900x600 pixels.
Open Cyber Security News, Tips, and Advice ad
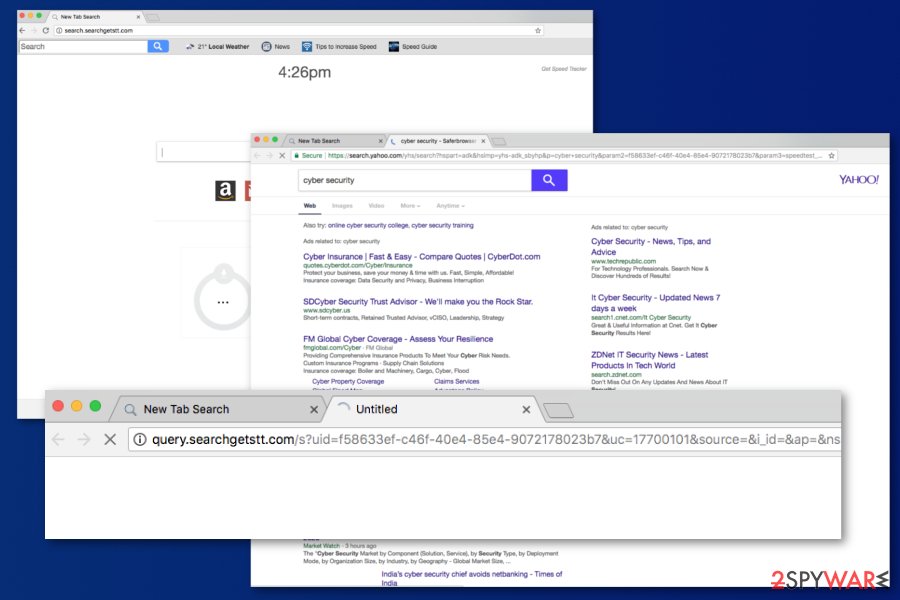pyautogui.click(x=651, y=246)
